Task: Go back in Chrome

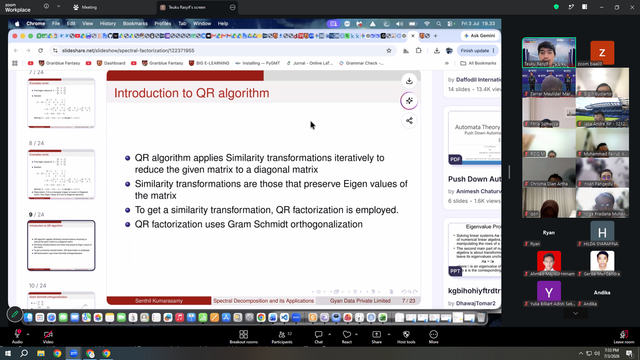Action: 16,51
